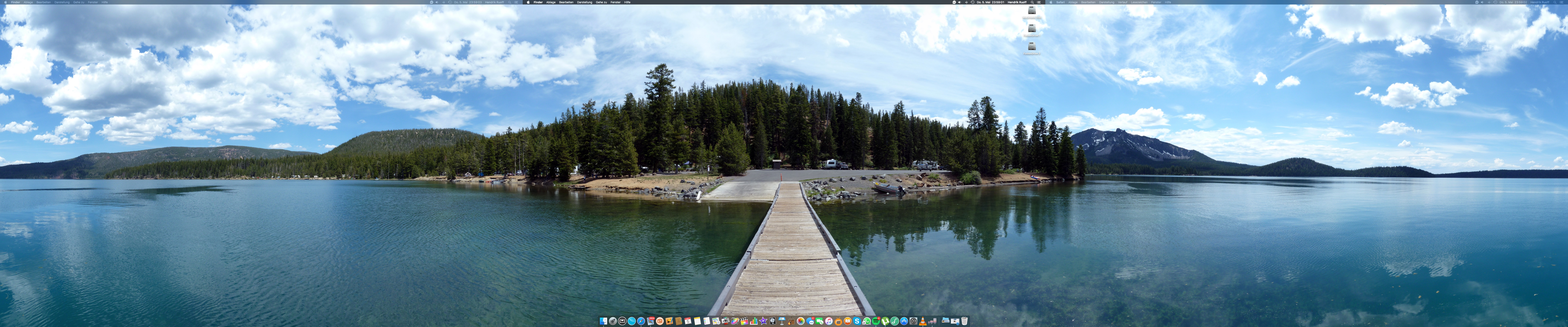The width and height of the screenshot is (1568, 327).
Task: Launch VLC traffic cone icon
Action: [x=923, y=321]
